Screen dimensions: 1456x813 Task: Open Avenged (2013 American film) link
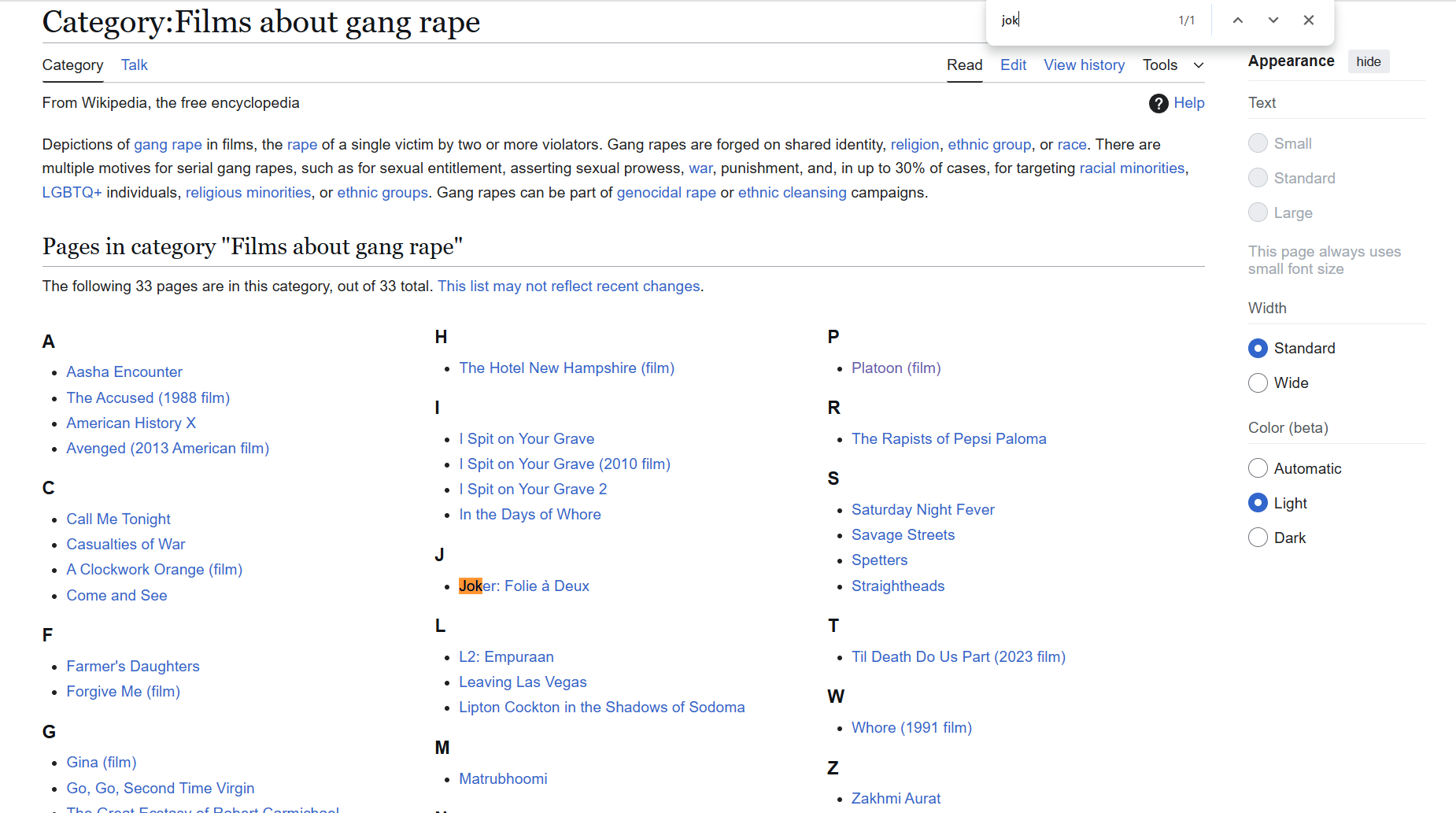pos(168,449)
